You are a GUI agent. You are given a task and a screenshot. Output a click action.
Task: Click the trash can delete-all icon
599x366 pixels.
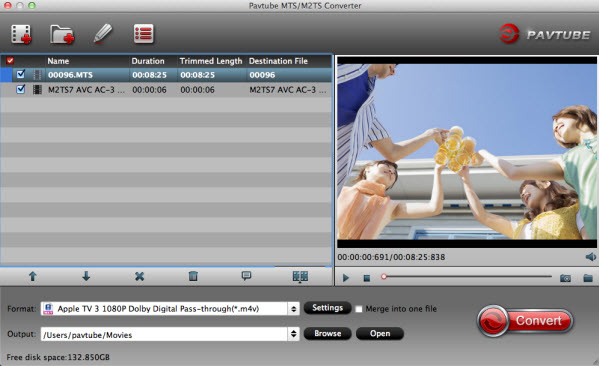[193, 276]
